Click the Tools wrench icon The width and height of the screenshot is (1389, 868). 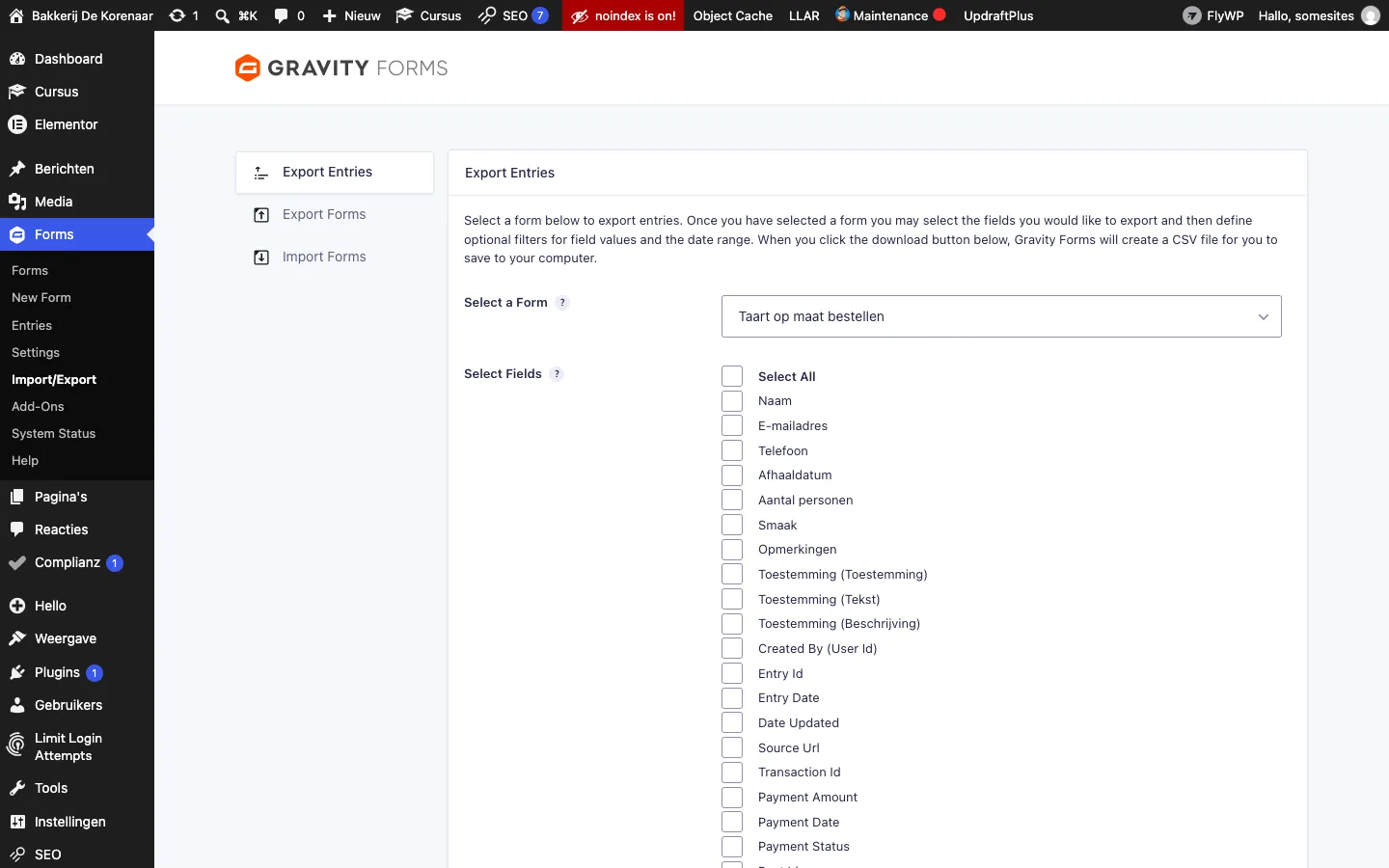17,788
